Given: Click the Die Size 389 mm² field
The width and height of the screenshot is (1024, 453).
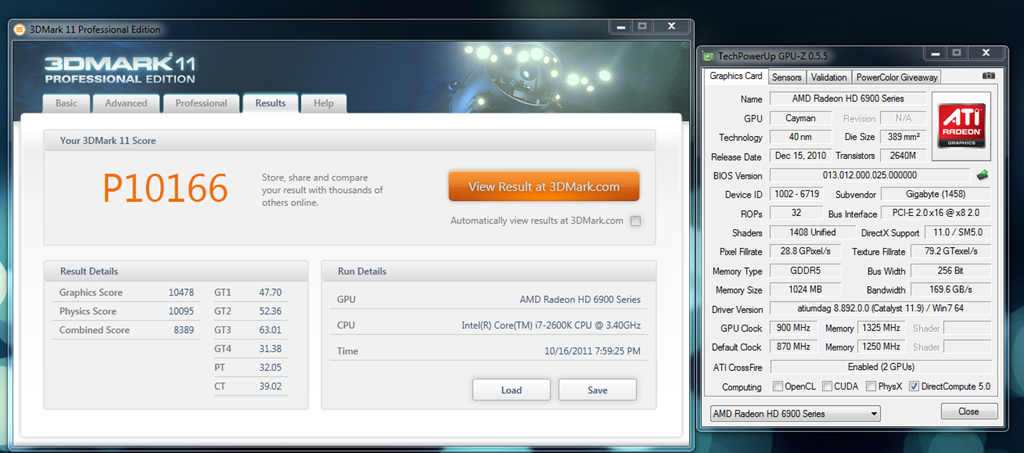Looking at the screenshot, I should (904, 137).
